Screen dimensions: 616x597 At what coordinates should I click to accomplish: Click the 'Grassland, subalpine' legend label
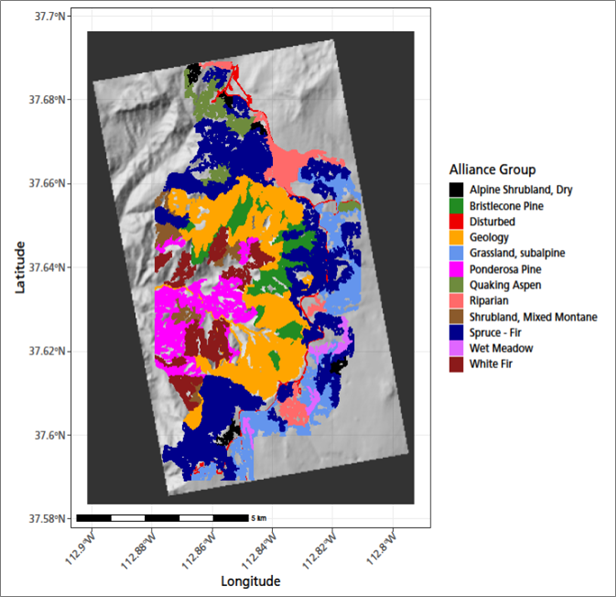pyautogui.click(x=517, y=253)
